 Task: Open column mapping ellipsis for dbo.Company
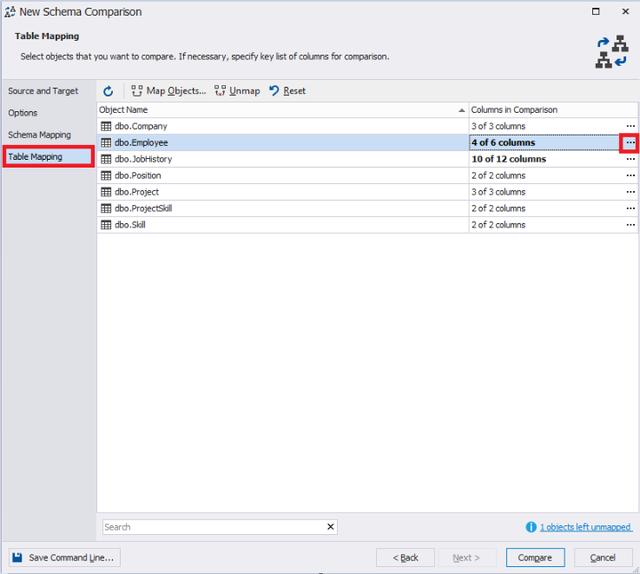630,126
